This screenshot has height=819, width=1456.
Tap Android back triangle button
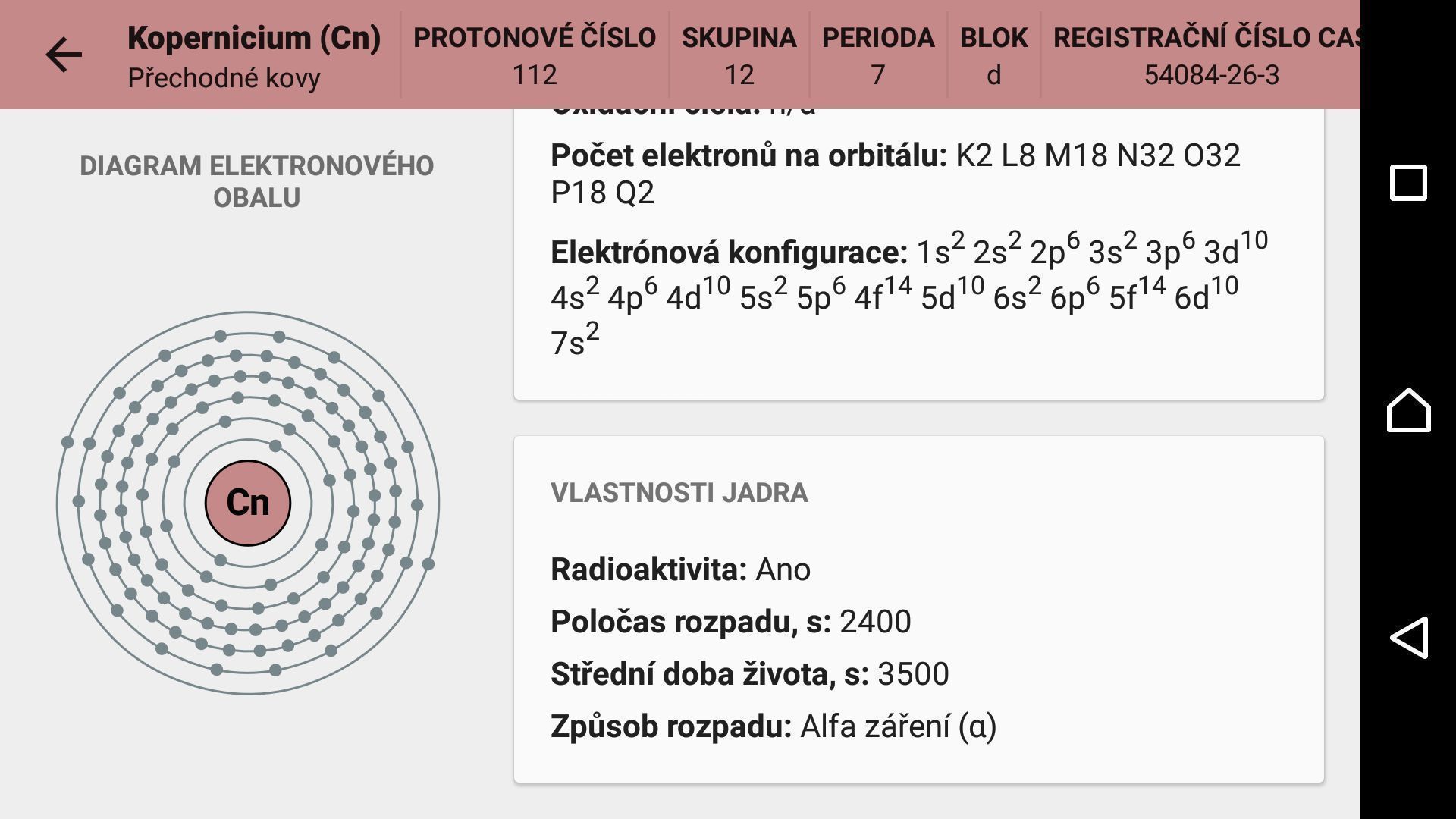pos(1408,637)
